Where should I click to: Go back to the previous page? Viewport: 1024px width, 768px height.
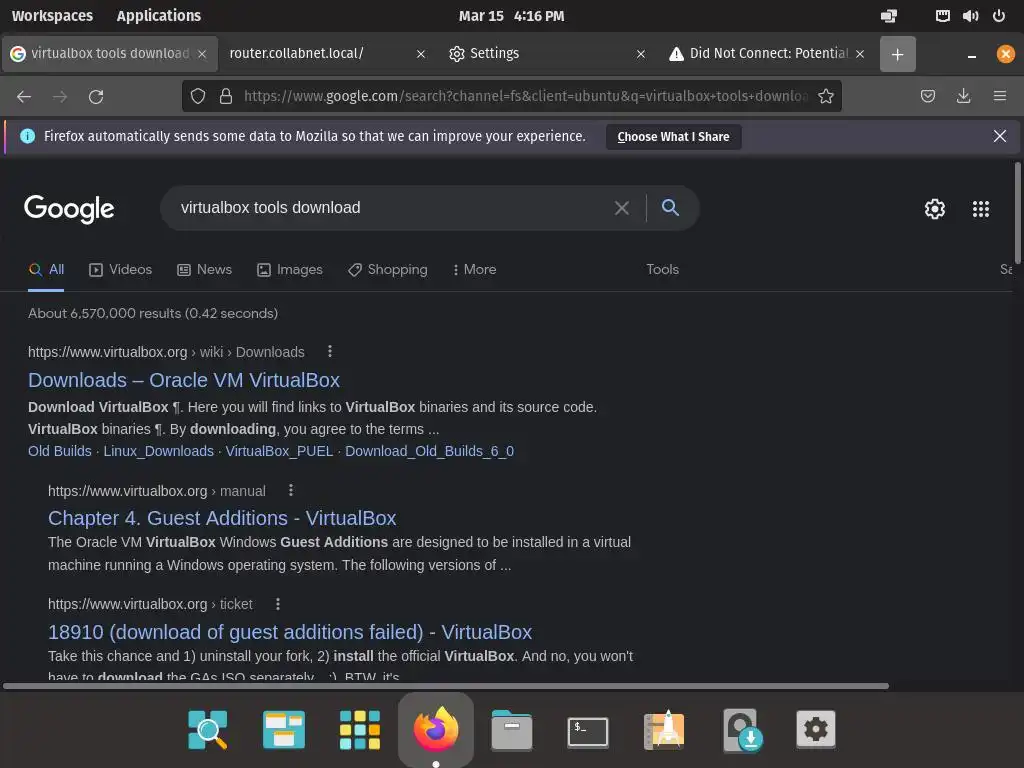pyautogui.click(x=24, y=97)
